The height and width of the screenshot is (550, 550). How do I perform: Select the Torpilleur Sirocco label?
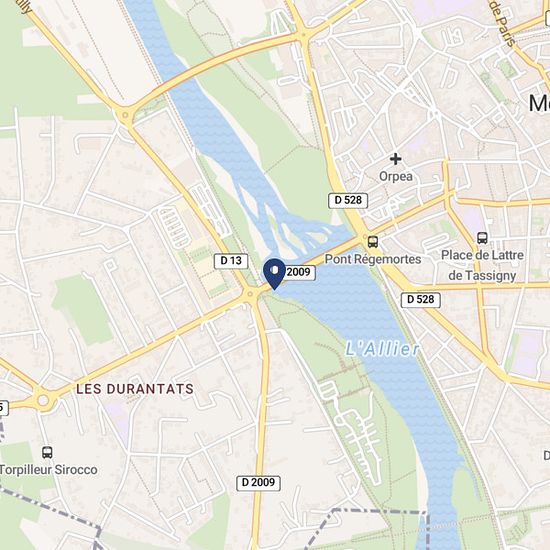point(48,470)
